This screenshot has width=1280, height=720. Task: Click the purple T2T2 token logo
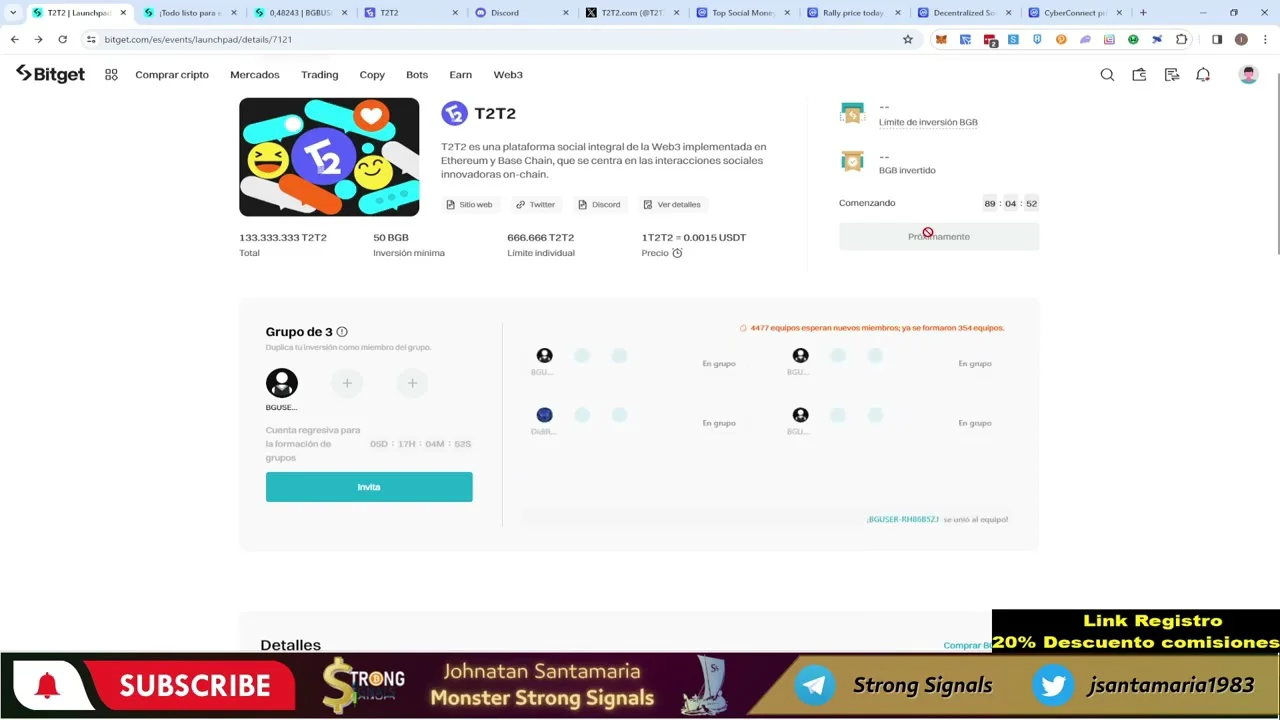[454, 113]
